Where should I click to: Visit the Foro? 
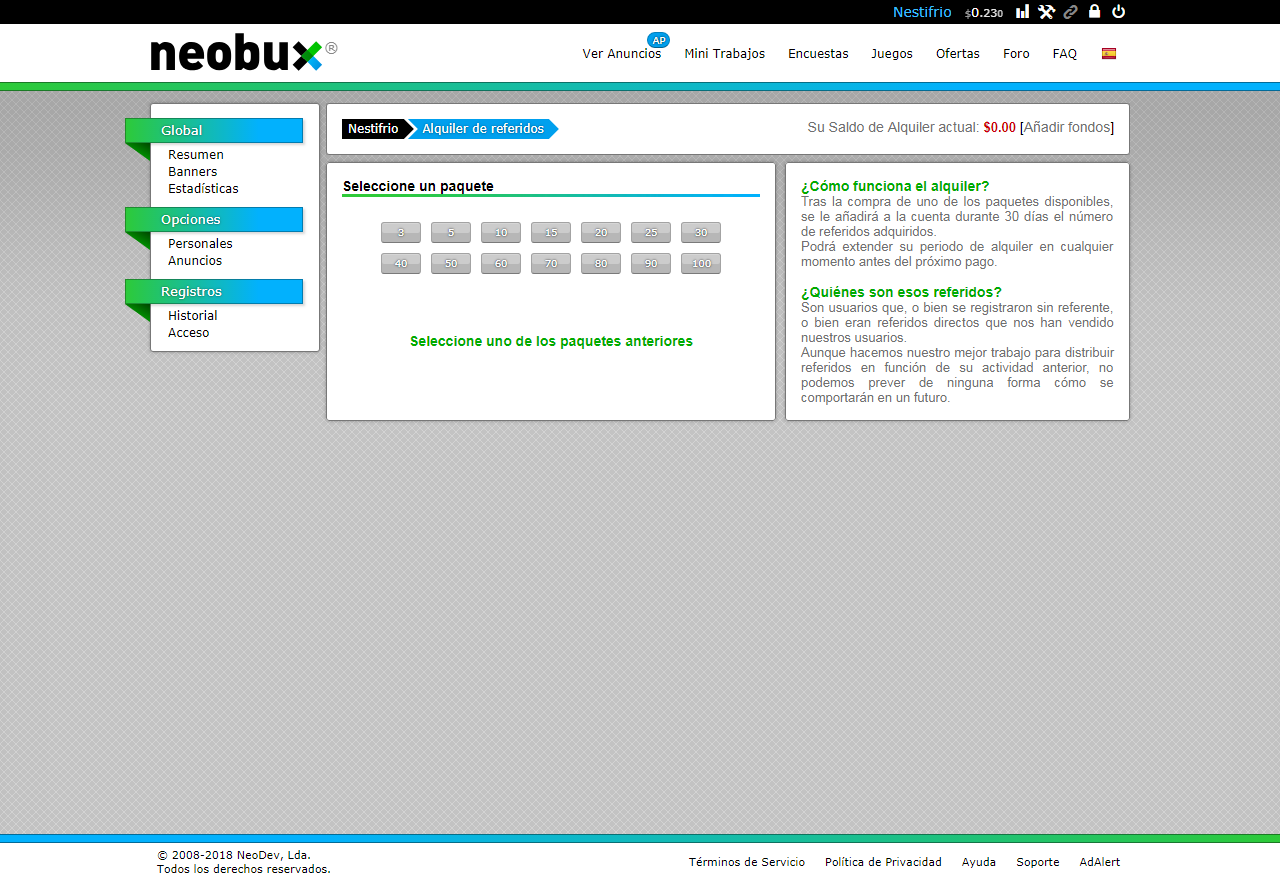pos(1016,54)
